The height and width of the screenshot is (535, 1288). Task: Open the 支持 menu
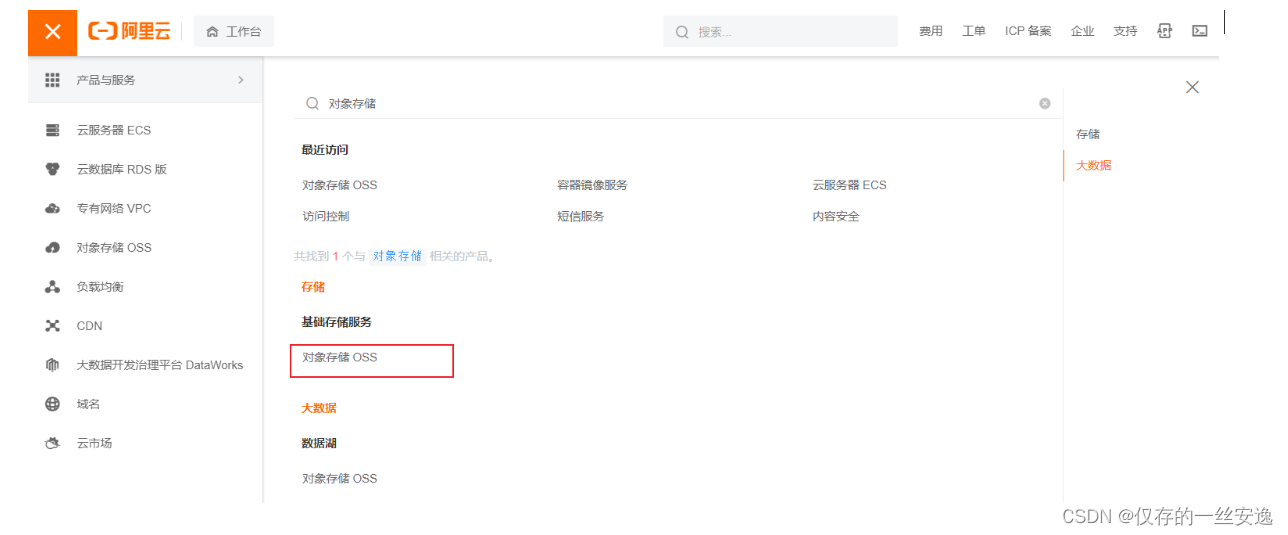(1125, 32)
